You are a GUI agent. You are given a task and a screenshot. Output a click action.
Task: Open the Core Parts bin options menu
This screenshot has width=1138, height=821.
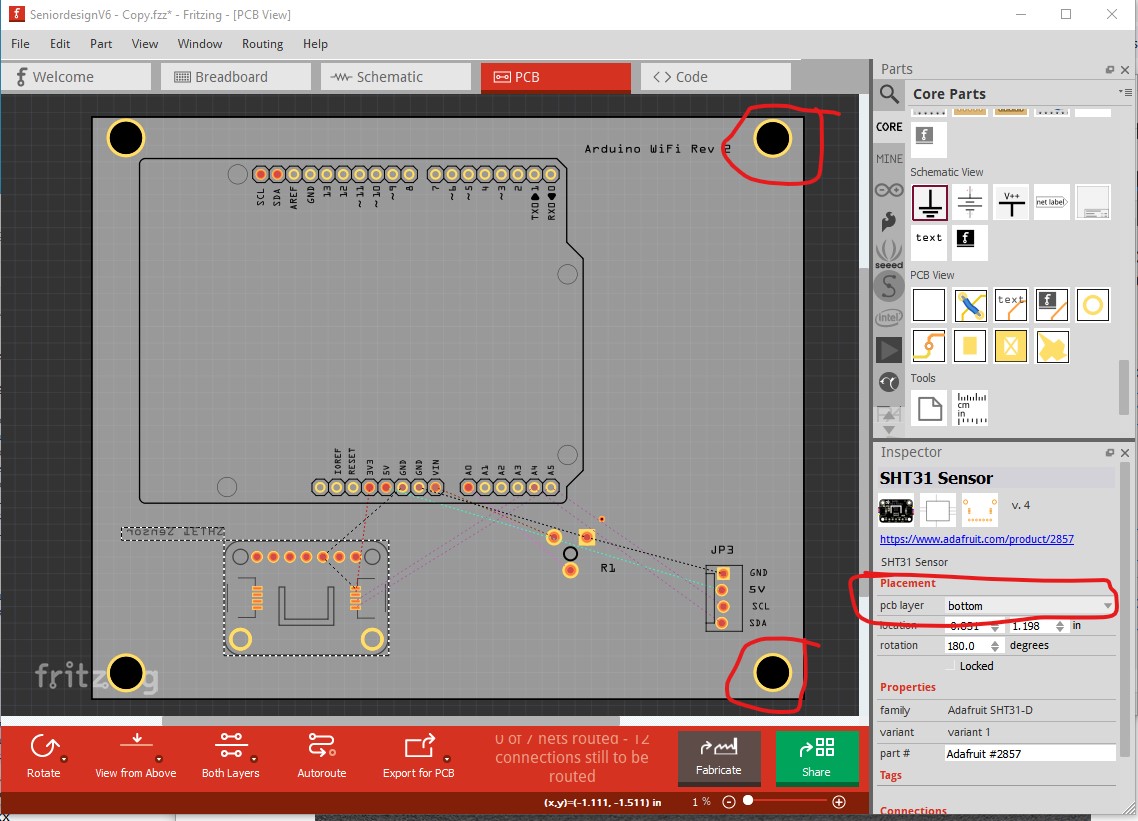coord(1125,92)
